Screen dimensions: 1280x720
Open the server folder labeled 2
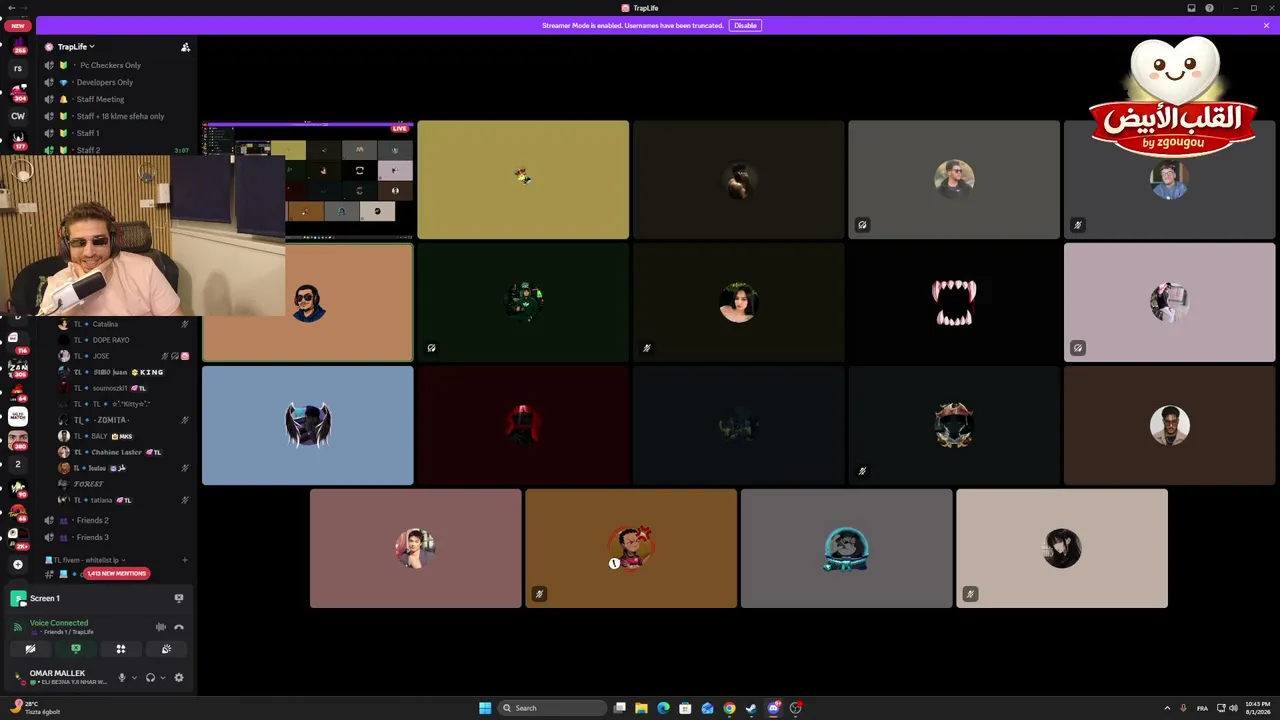(x=17, y=464)
